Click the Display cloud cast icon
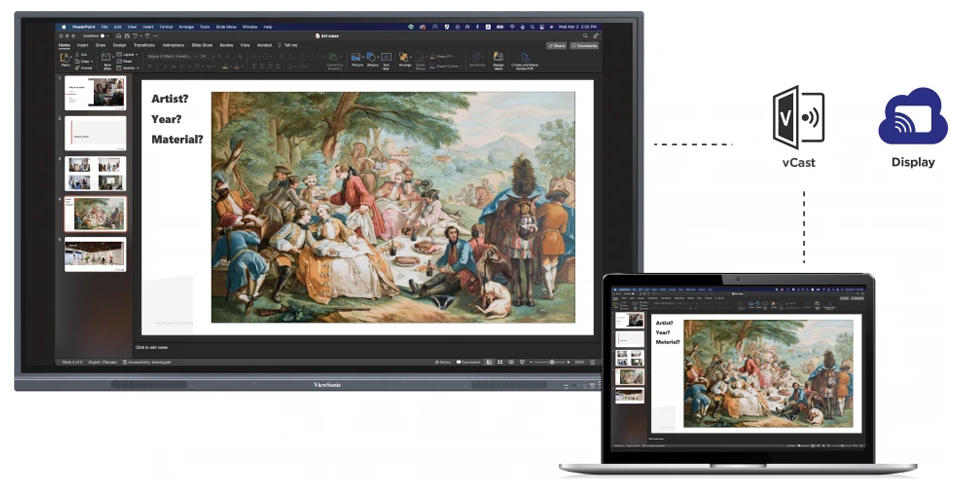The image size is (960, 492). coord(912,116)
